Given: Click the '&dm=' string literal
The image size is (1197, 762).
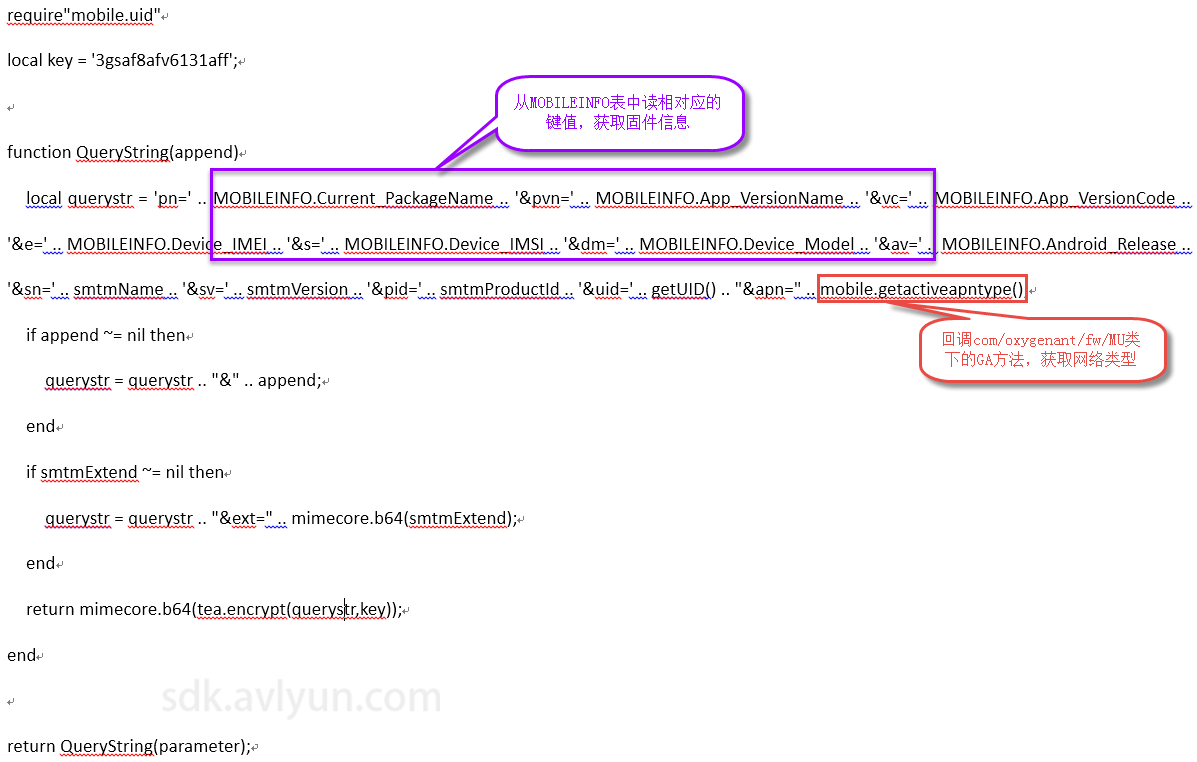Looking at the screenshot, I should [x=591, y=244].
